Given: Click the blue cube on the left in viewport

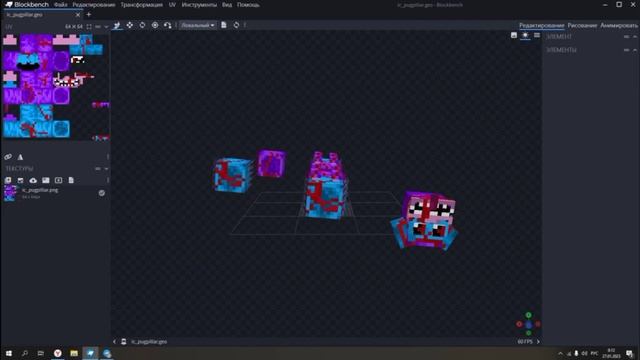Looking at the screenshot, I should (232, 175).
